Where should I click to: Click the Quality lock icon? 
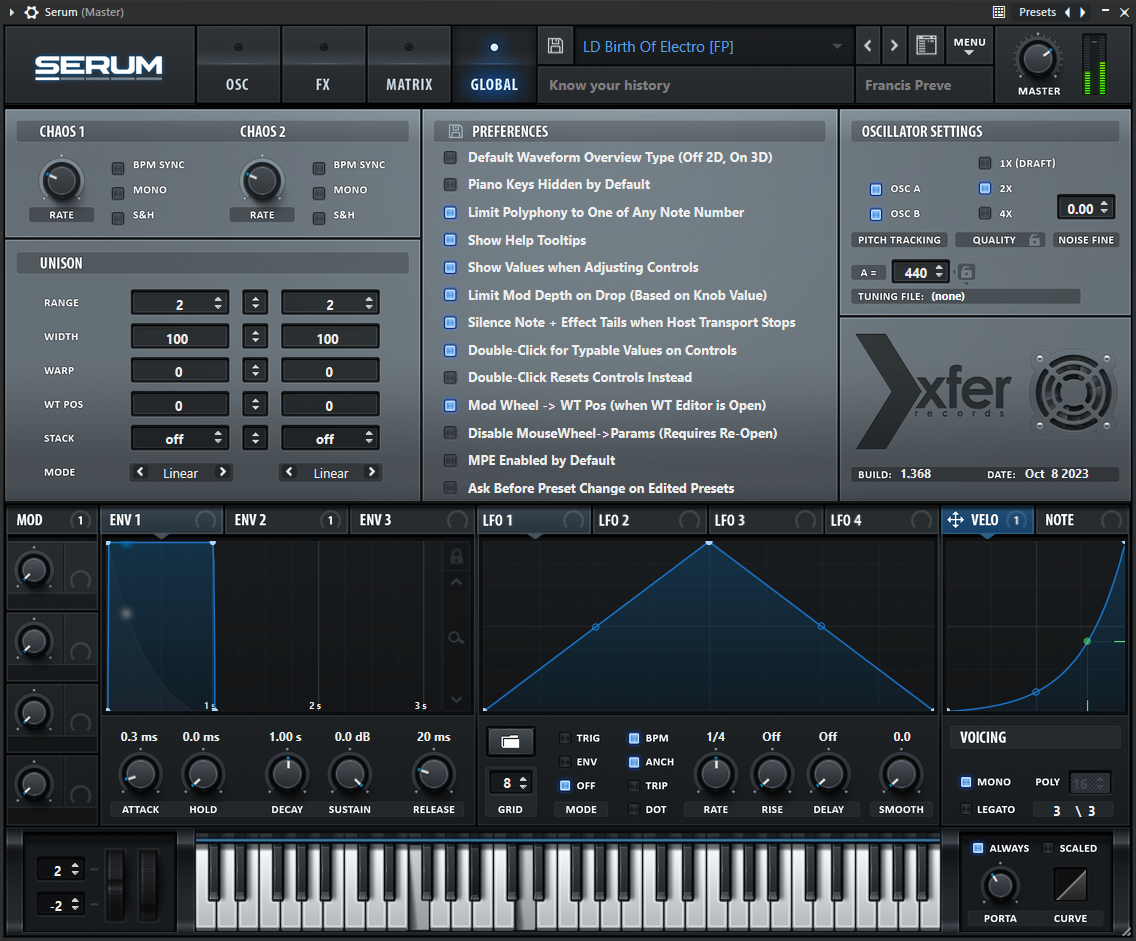click(1035, 240)
